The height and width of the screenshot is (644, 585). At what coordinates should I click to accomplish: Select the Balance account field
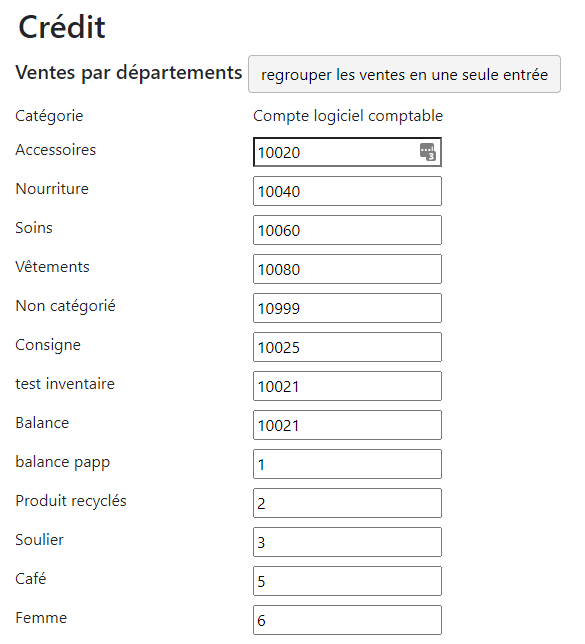[x=347, y=425]
